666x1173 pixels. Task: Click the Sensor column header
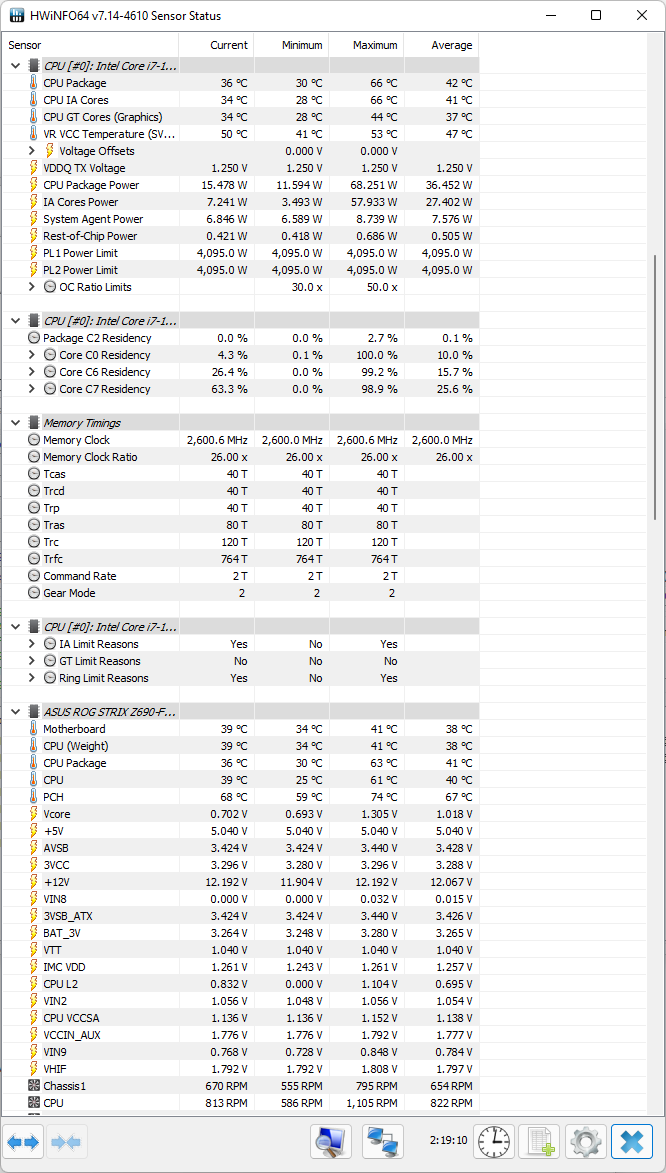tap(91, 45)
